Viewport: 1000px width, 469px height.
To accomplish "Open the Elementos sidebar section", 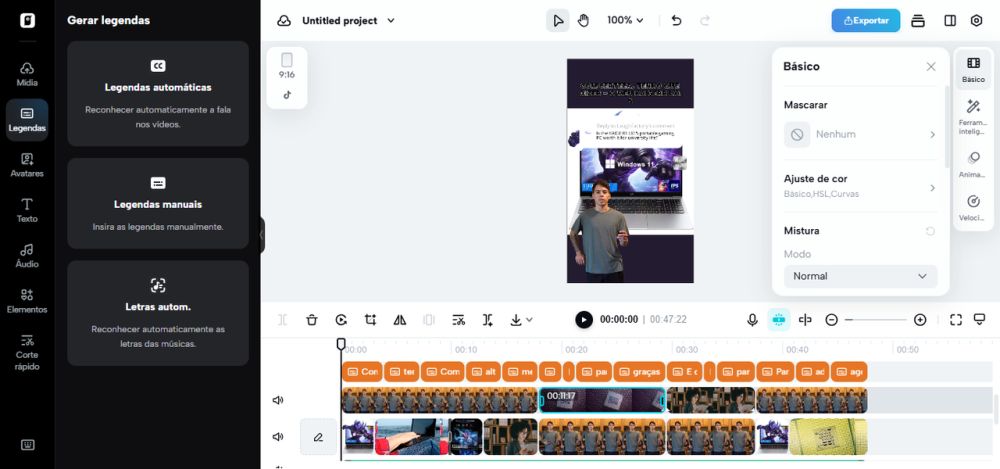I will click(27, 301).
